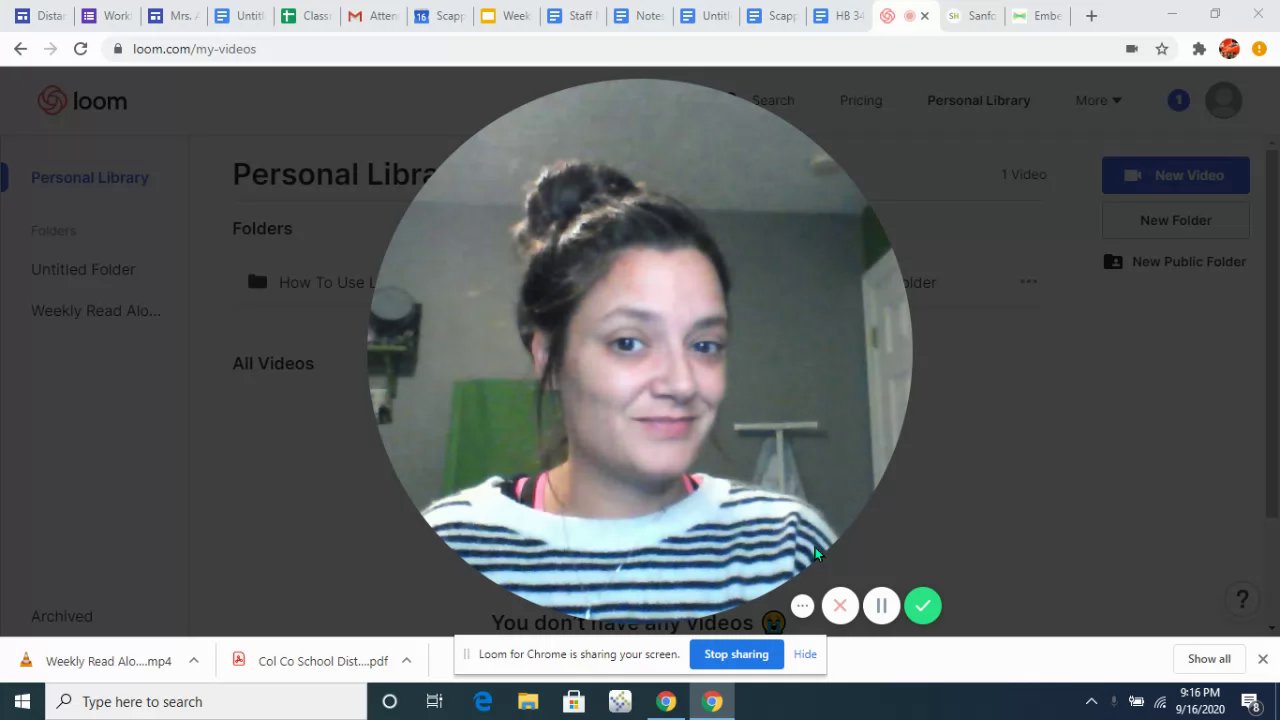
Task: Finish recording with the green checkmark button
Action: (922, 606)
